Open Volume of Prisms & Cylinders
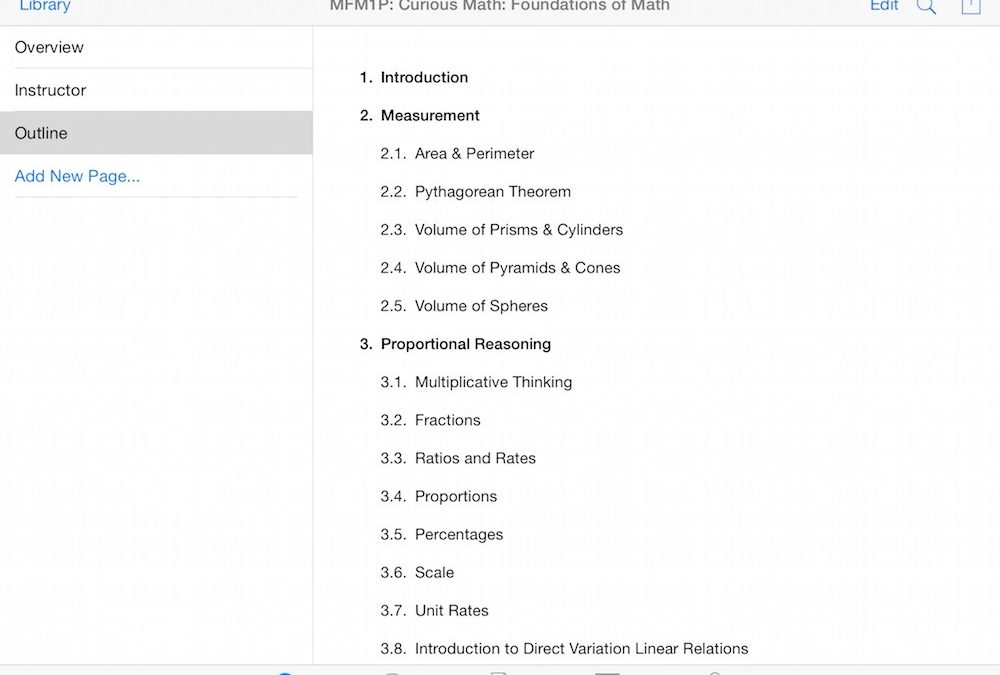 tap(519, 229)
